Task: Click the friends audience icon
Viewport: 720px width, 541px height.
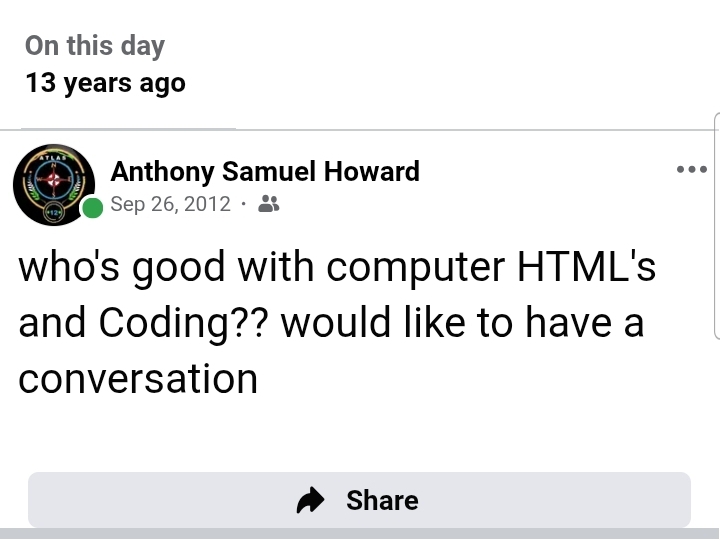Action: (268, 204)
